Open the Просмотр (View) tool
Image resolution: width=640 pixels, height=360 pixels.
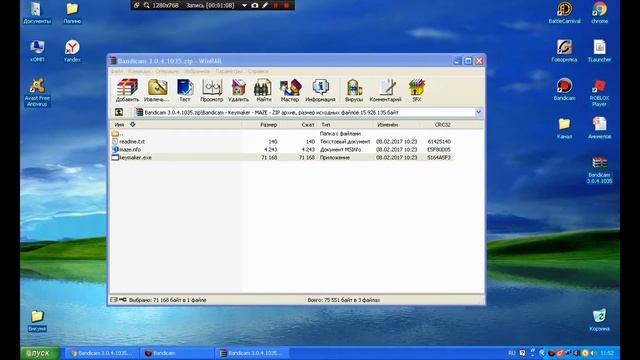tap(211, 90)
